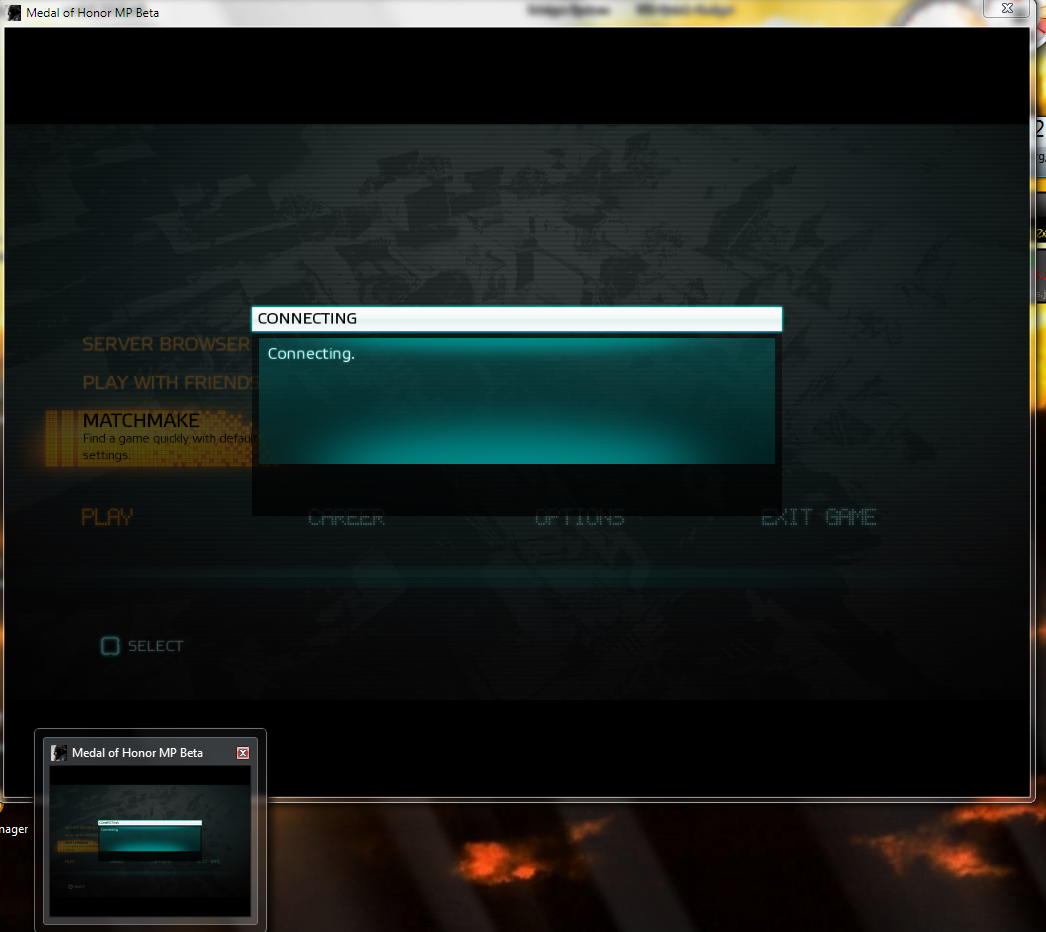The height and width of the screenshot is (932, 1046).
Task: Click 'Medal of Honor MP Beta' preview title
Action: (x=137, y=753)
